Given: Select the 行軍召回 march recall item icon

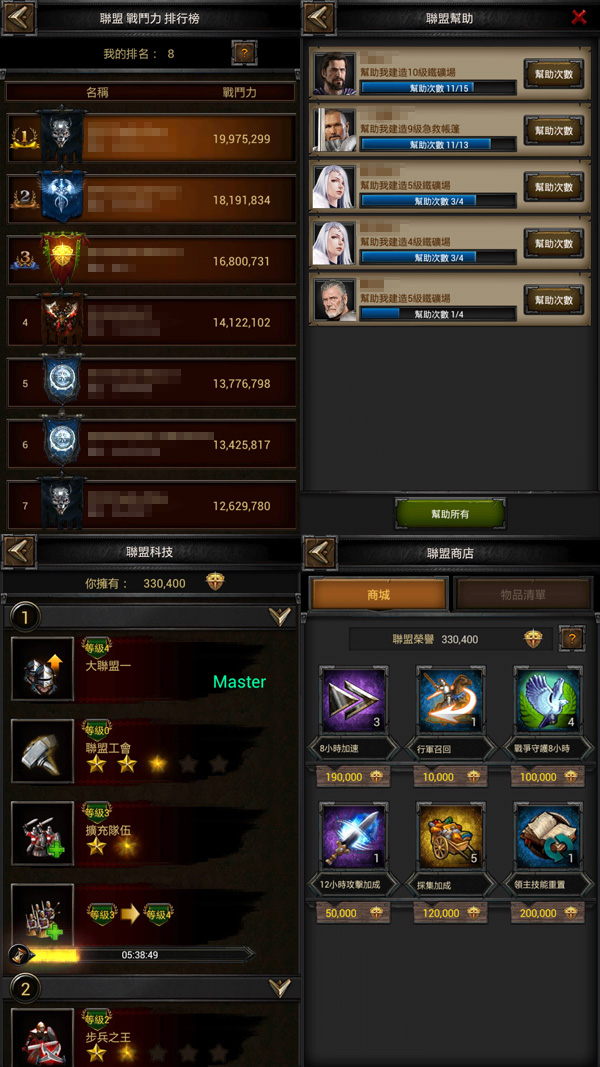Looking at the screenshot, I should pyautogui.click(x=450, y=700).
